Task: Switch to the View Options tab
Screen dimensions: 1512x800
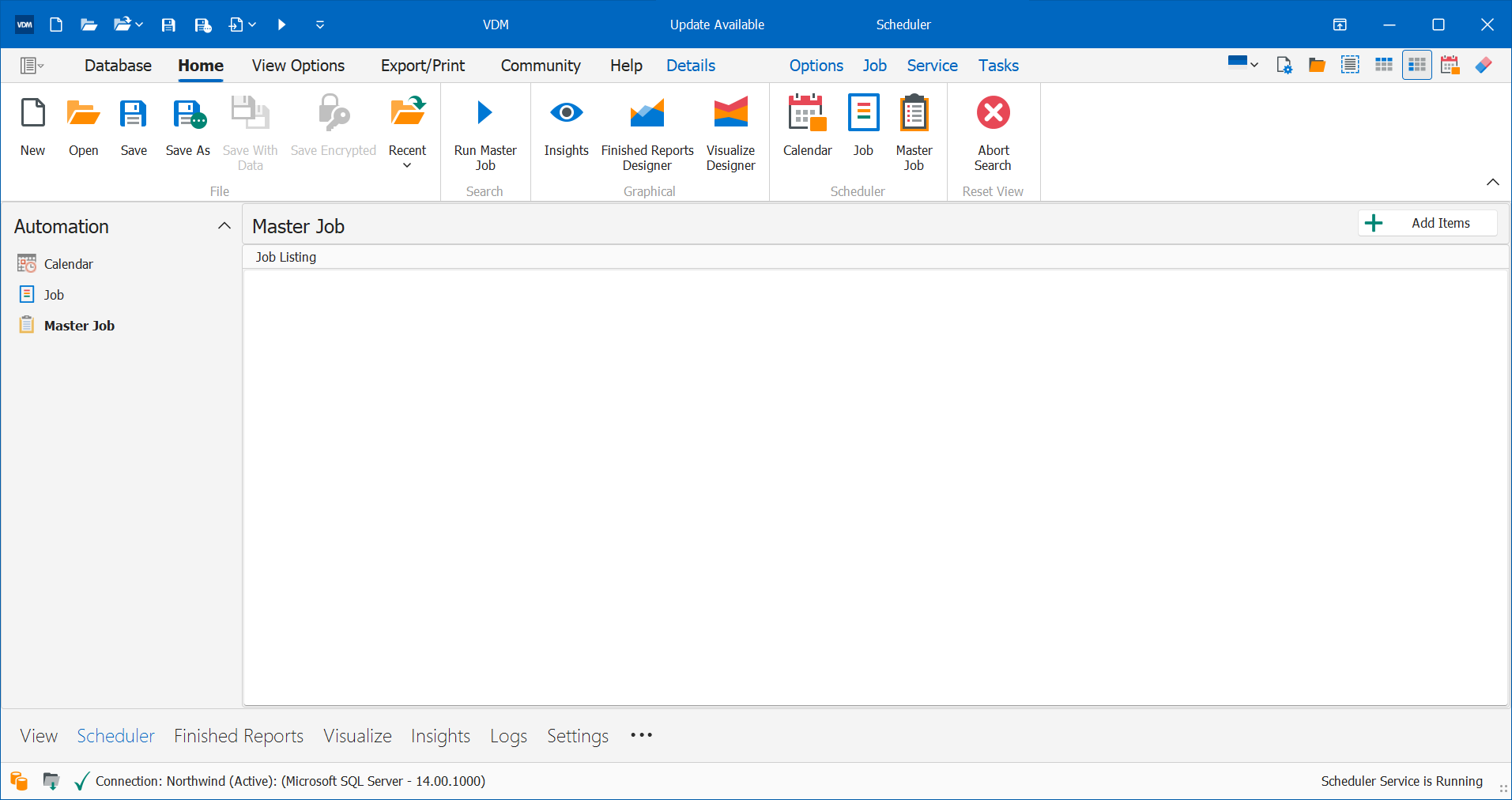Action: coord(298,66)
